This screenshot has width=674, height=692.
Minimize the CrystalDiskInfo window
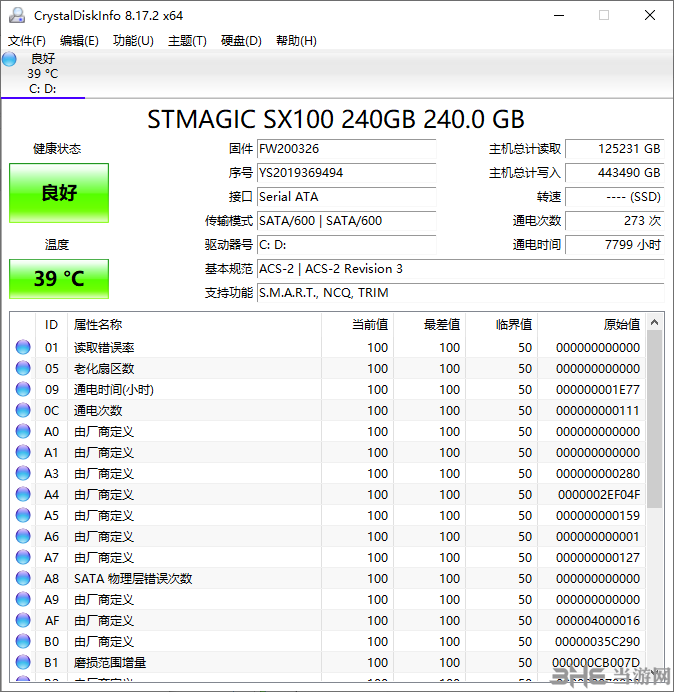559,15
